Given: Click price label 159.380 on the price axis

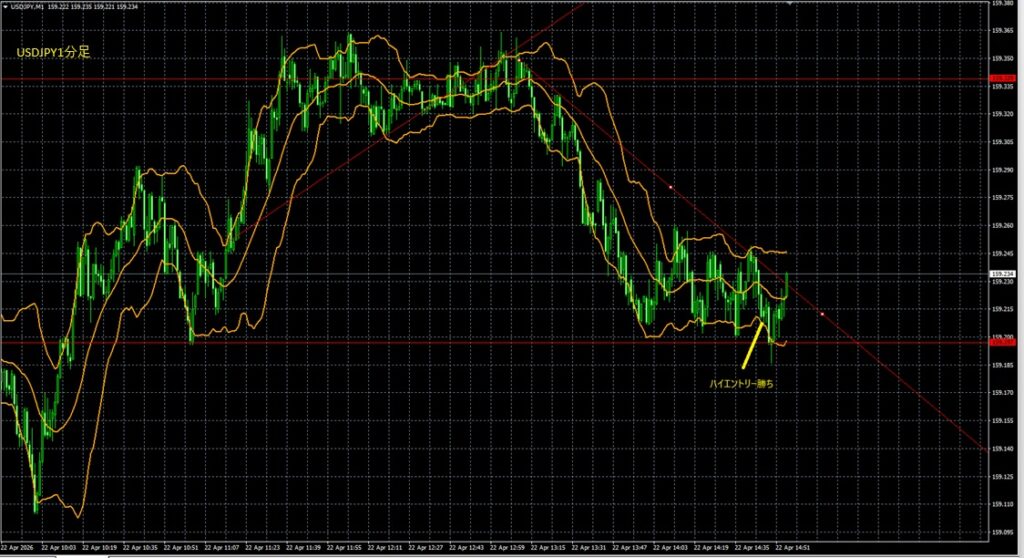Looking at the screenshot, I should click(x=1002, y=3).
